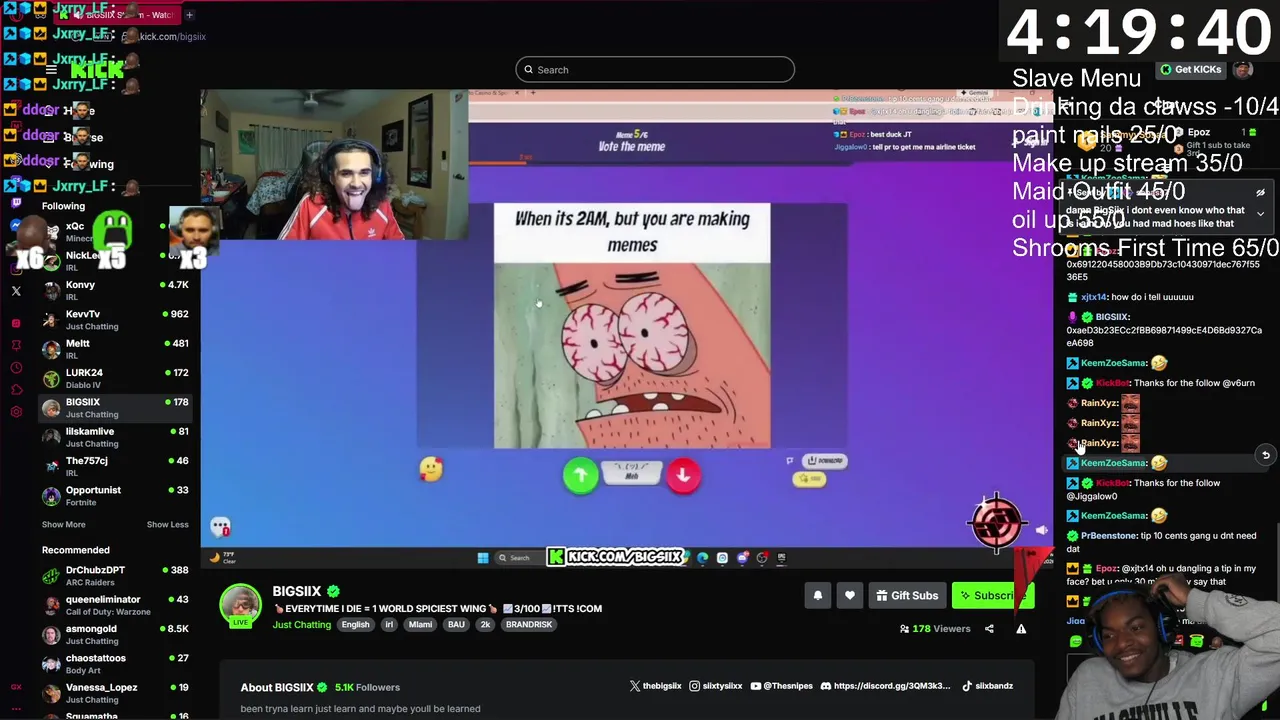Click the GX icon at the sidebar bottom
1280x720 pixels.
point(16,687)
